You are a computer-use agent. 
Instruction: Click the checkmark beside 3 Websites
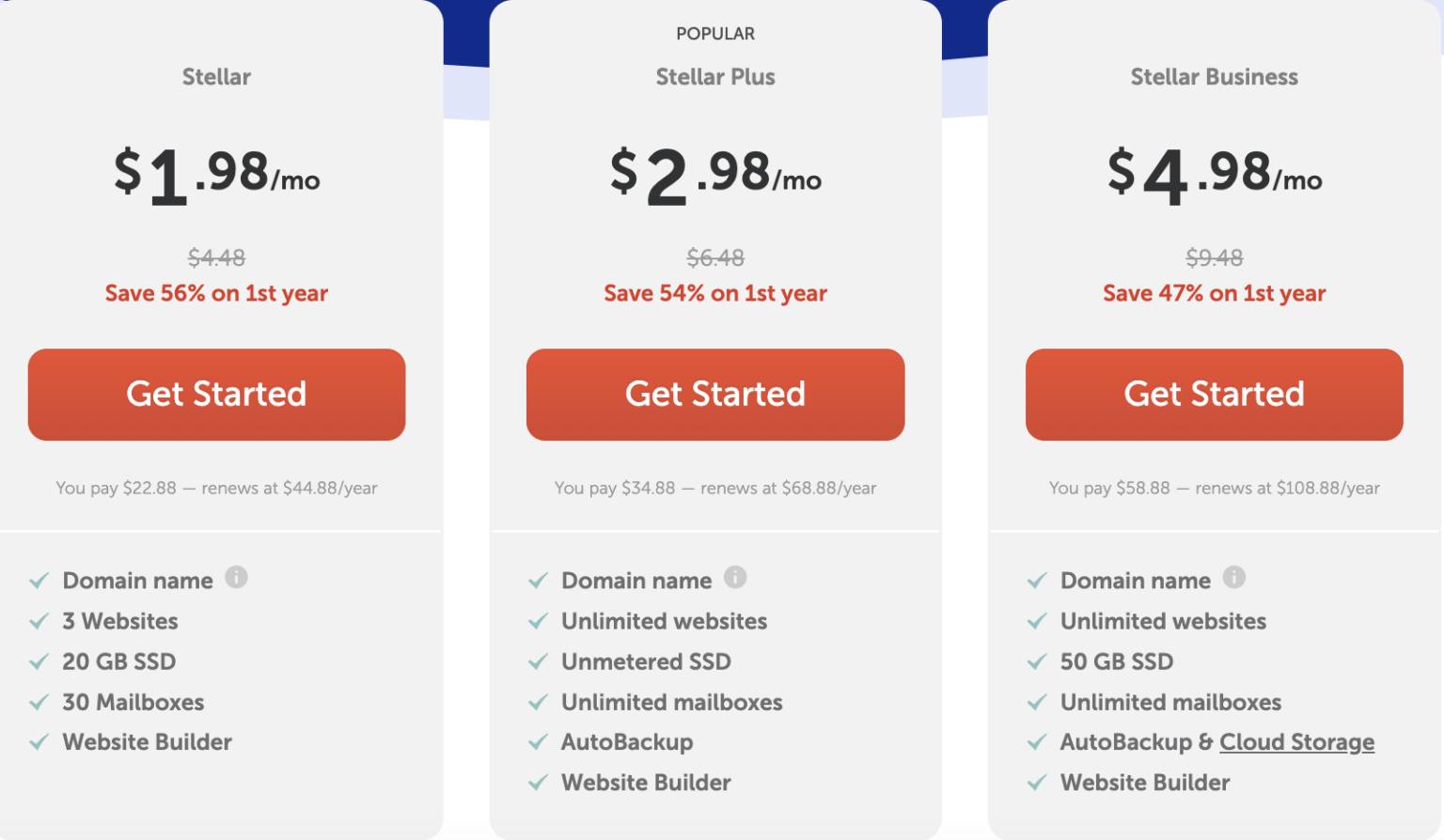click(39, 620)
